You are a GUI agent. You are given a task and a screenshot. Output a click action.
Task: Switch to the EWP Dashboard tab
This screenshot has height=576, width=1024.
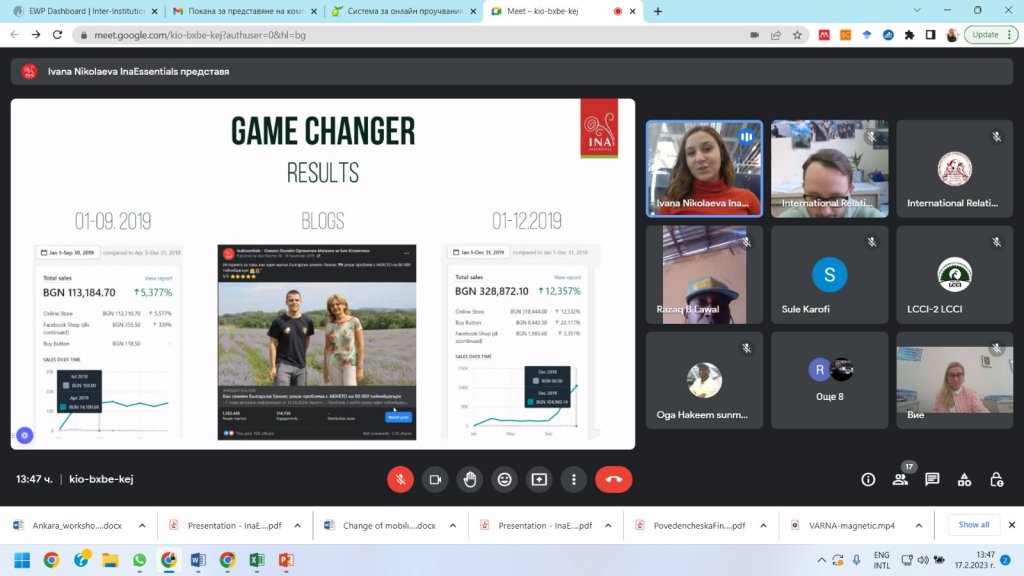click(86, 11)
